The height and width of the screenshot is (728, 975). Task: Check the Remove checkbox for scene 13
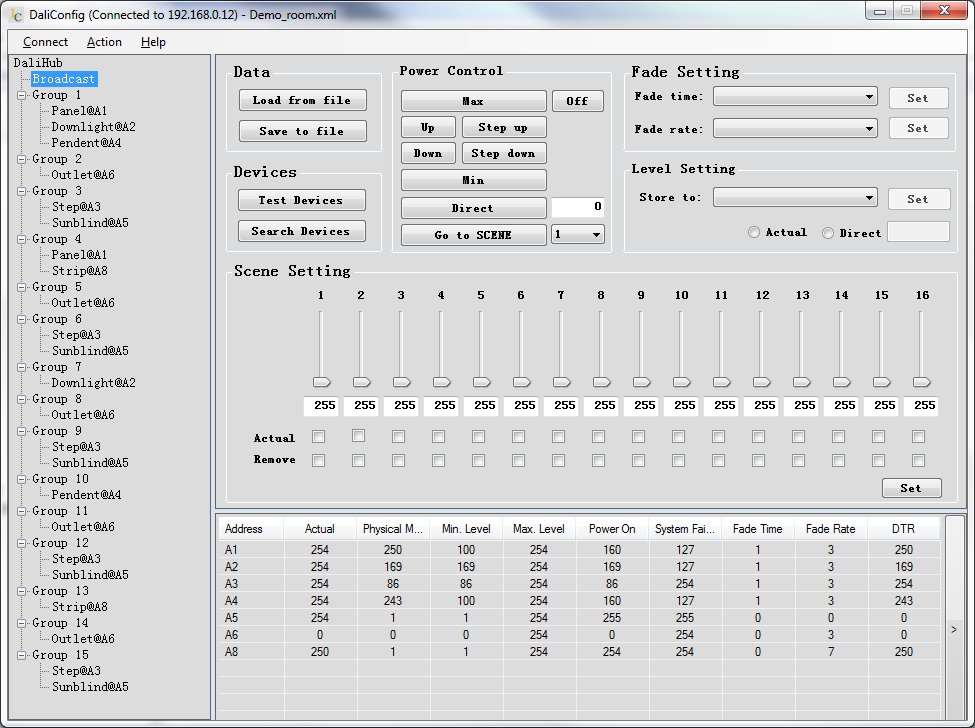pos(798,461)
